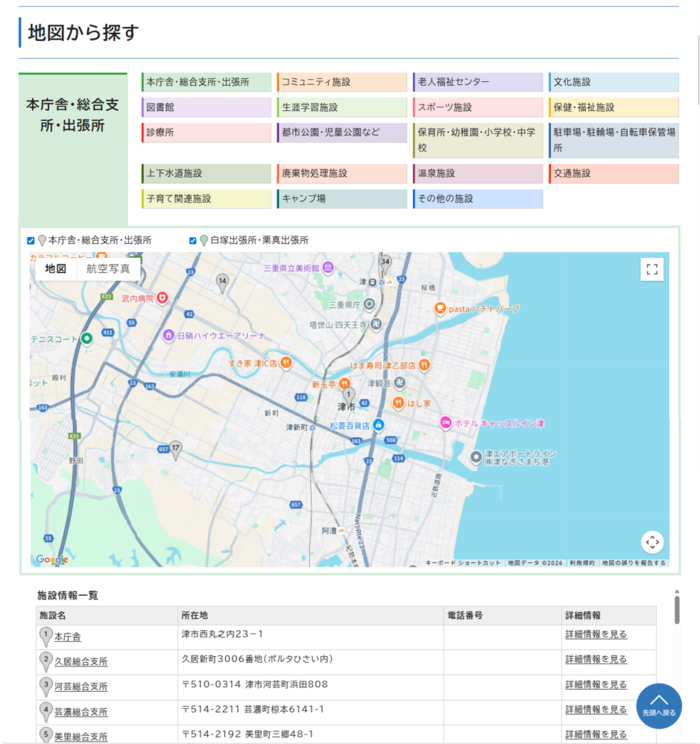Open map camera controls button
Image resolution: width=700 pixels, height=744 pixels.
[x=652, y=542]
